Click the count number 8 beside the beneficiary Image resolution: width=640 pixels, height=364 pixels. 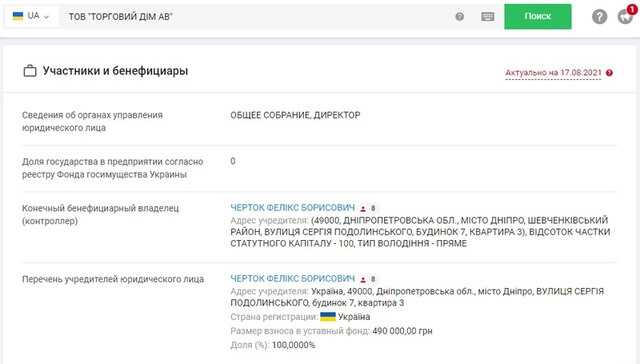click(373, 209)
